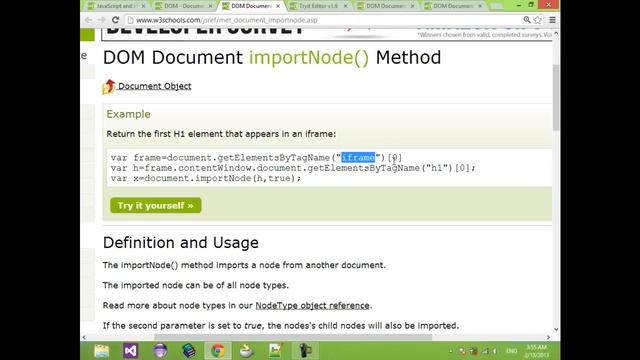
Task: Go forward using the browser forward arrow
Action: (x=102, y=20)
